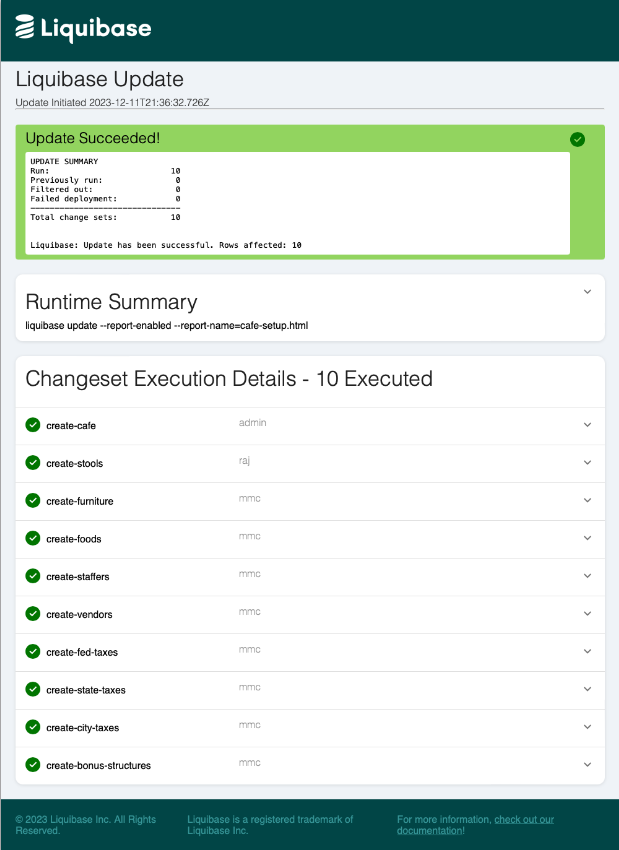Click the success icon beside create-vendors
Image resolution: width=619 pixels, height=850 pixels.
point(31,613)
